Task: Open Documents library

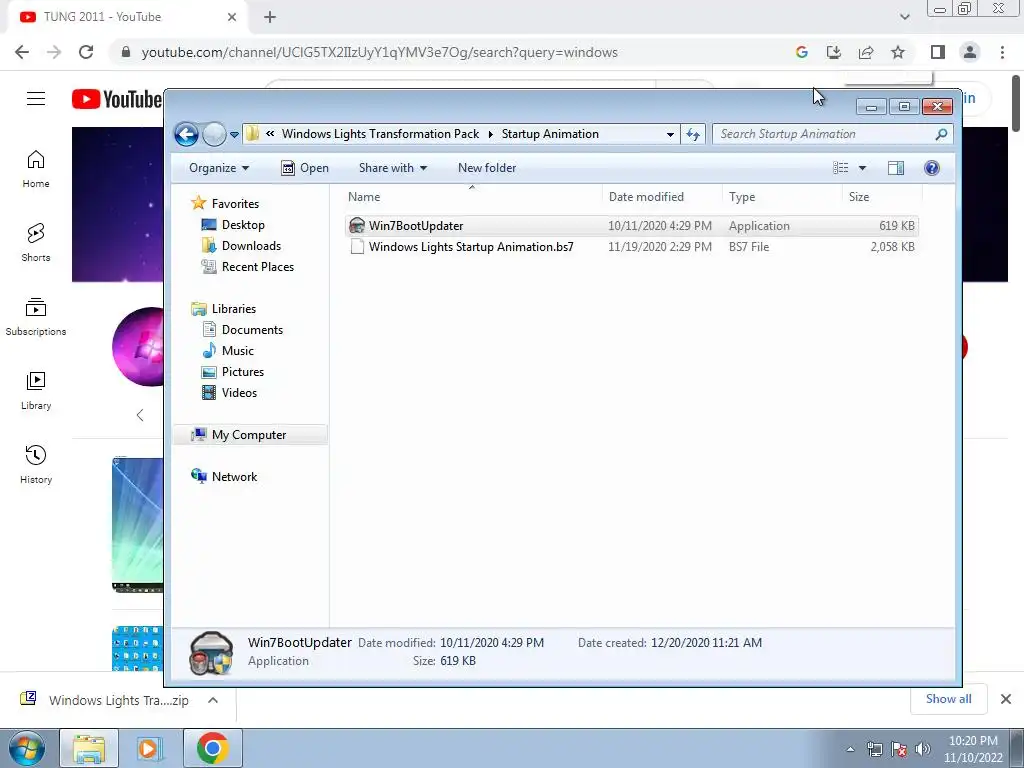Action: [x=242, y=330]
